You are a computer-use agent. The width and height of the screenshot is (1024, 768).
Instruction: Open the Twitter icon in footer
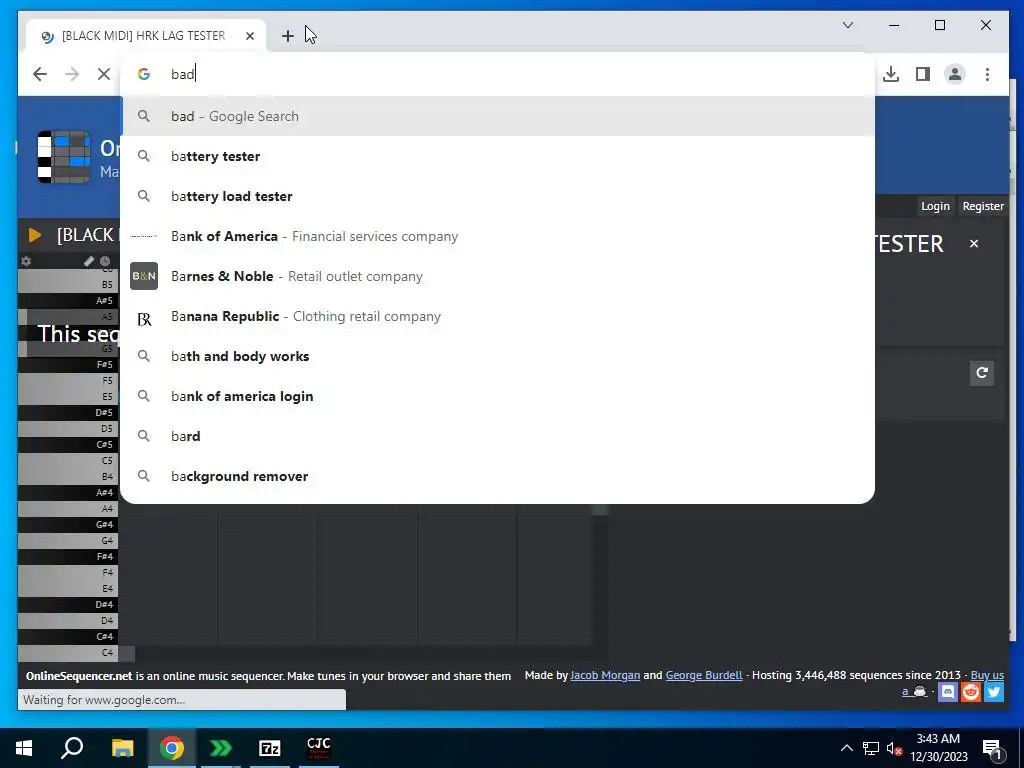(x=994, y=692)
